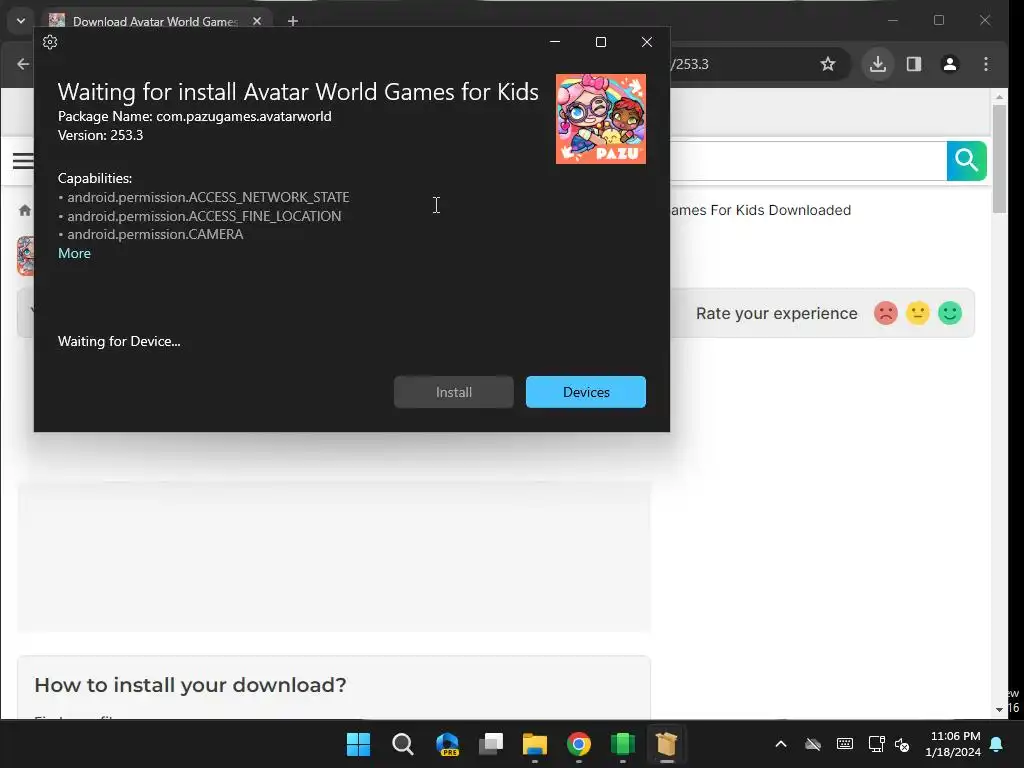Open Task View on taskbar
This screenshot has width=1024, height=768.
tap(491, 744)
